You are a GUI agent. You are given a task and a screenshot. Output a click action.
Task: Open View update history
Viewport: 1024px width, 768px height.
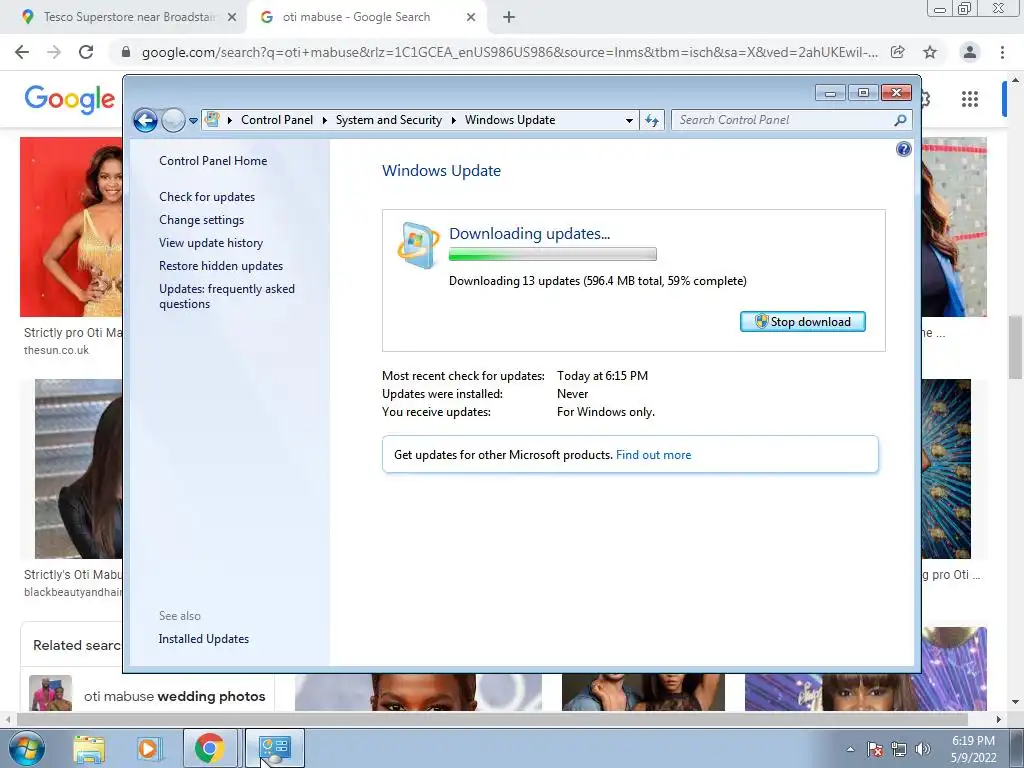(211, 243)
